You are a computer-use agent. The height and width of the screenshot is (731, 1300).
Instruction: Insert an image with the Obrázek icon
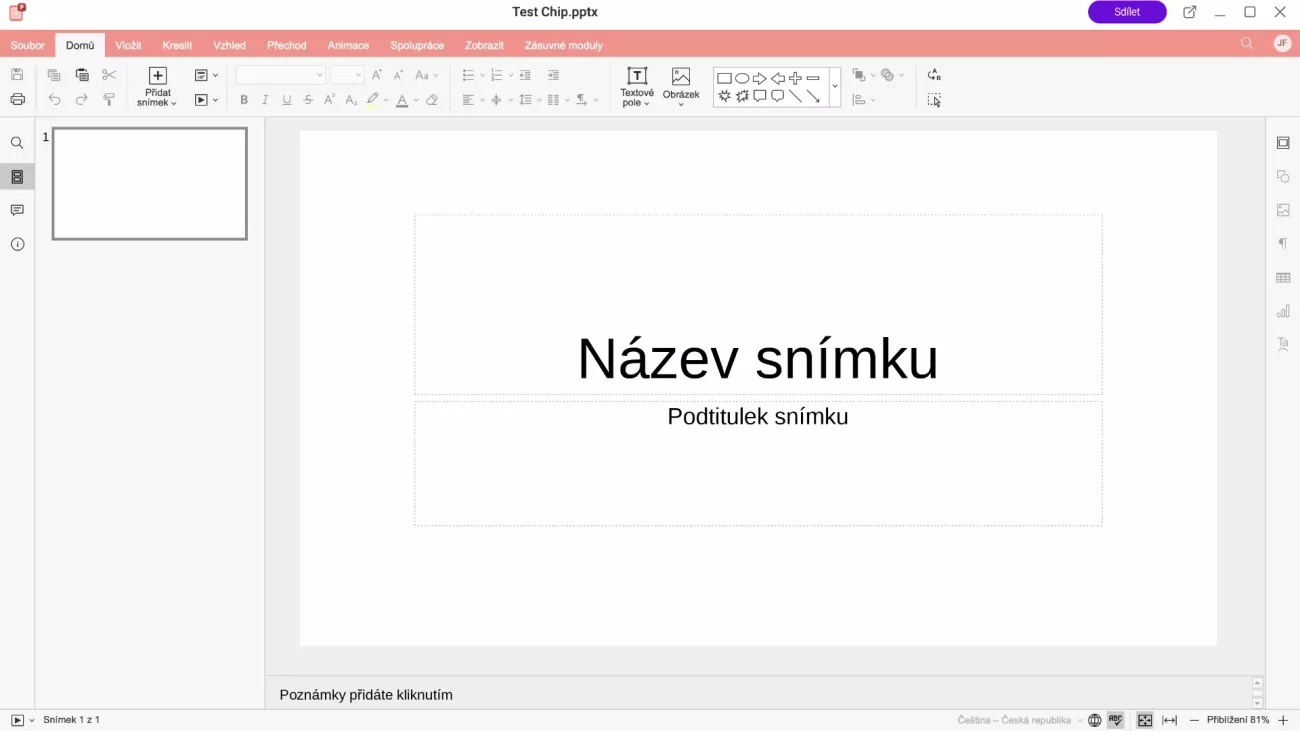(x=681, y=77)
